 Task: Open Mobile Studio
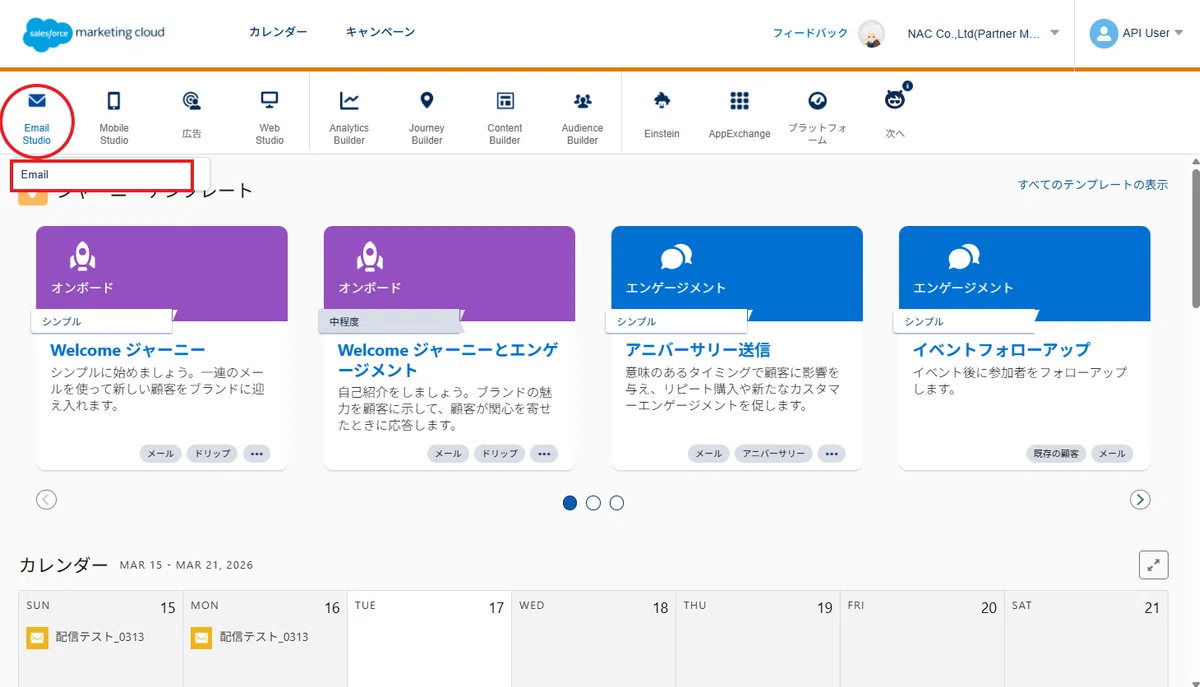114,118
